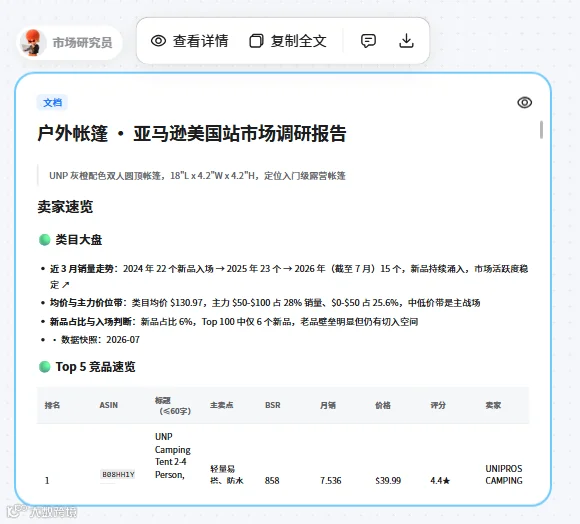Select the 市场研究员 role label

[x=82, y=43]
